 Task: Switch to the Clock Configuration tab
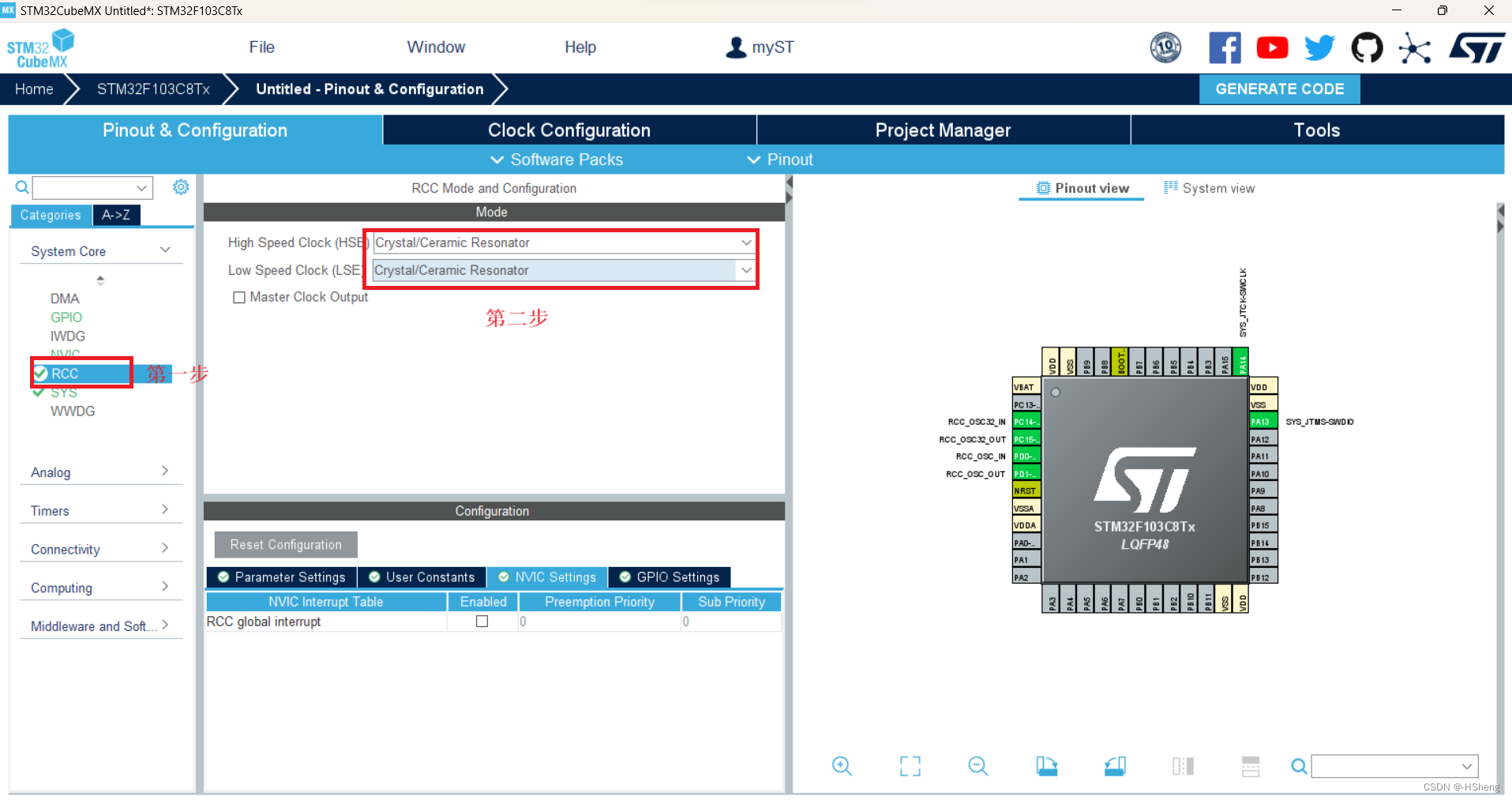[x=569, y=130]
